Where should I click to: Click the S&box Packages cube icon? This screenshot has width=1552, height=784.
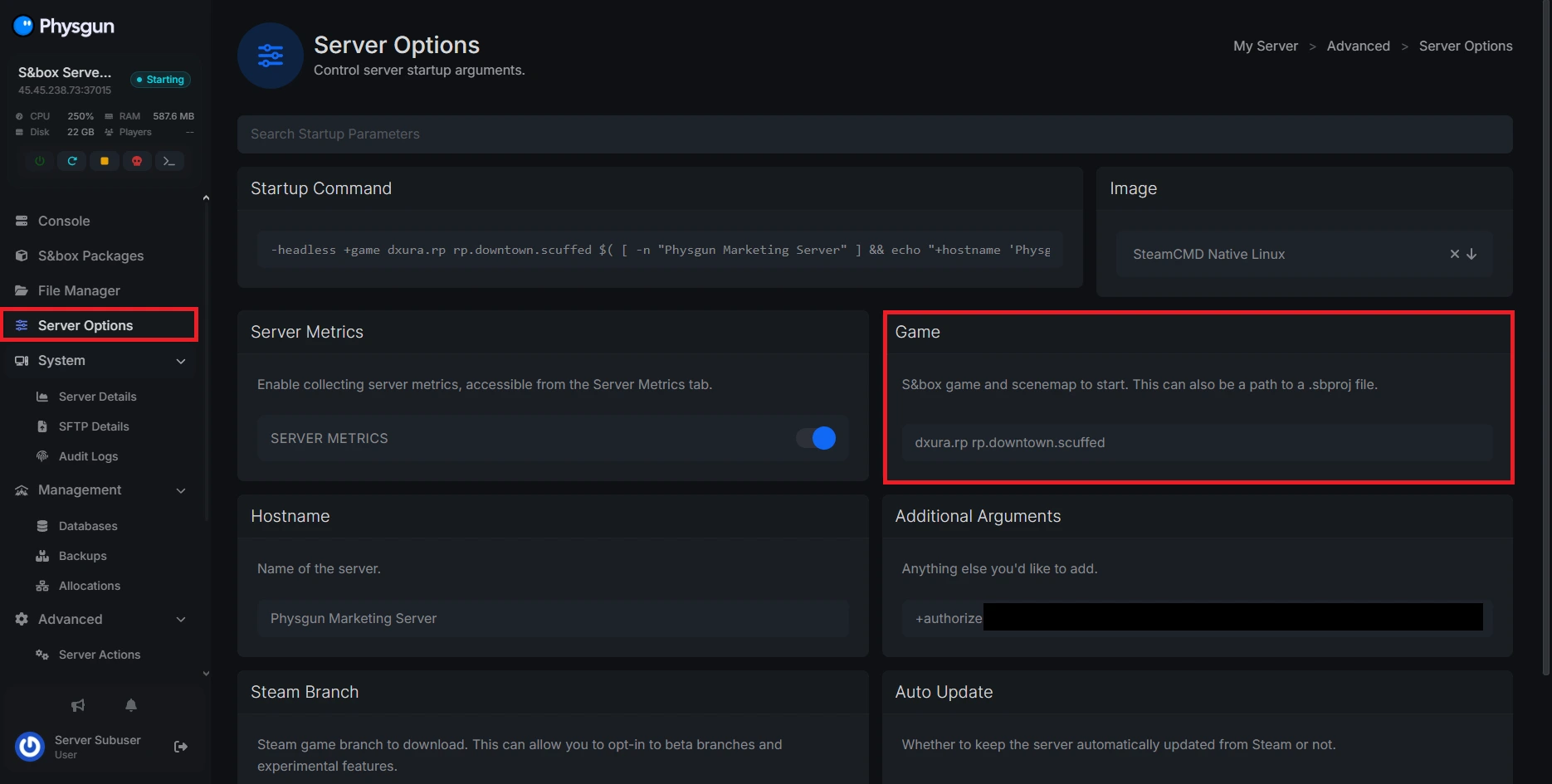tap(22, 256)
